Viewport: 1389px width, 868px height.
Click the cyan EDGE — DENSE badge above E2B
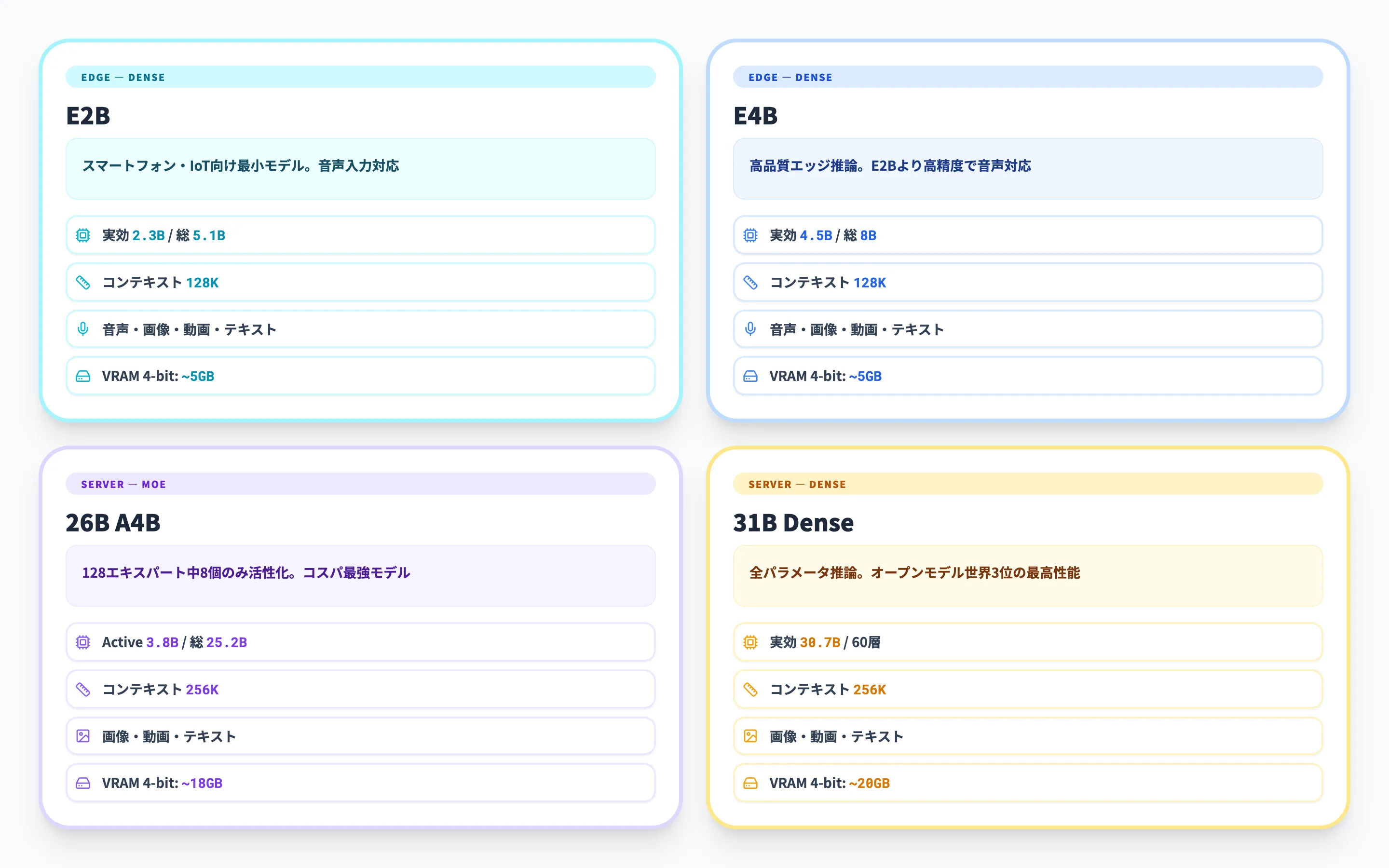pyautogui.click(x=360, y=77)
